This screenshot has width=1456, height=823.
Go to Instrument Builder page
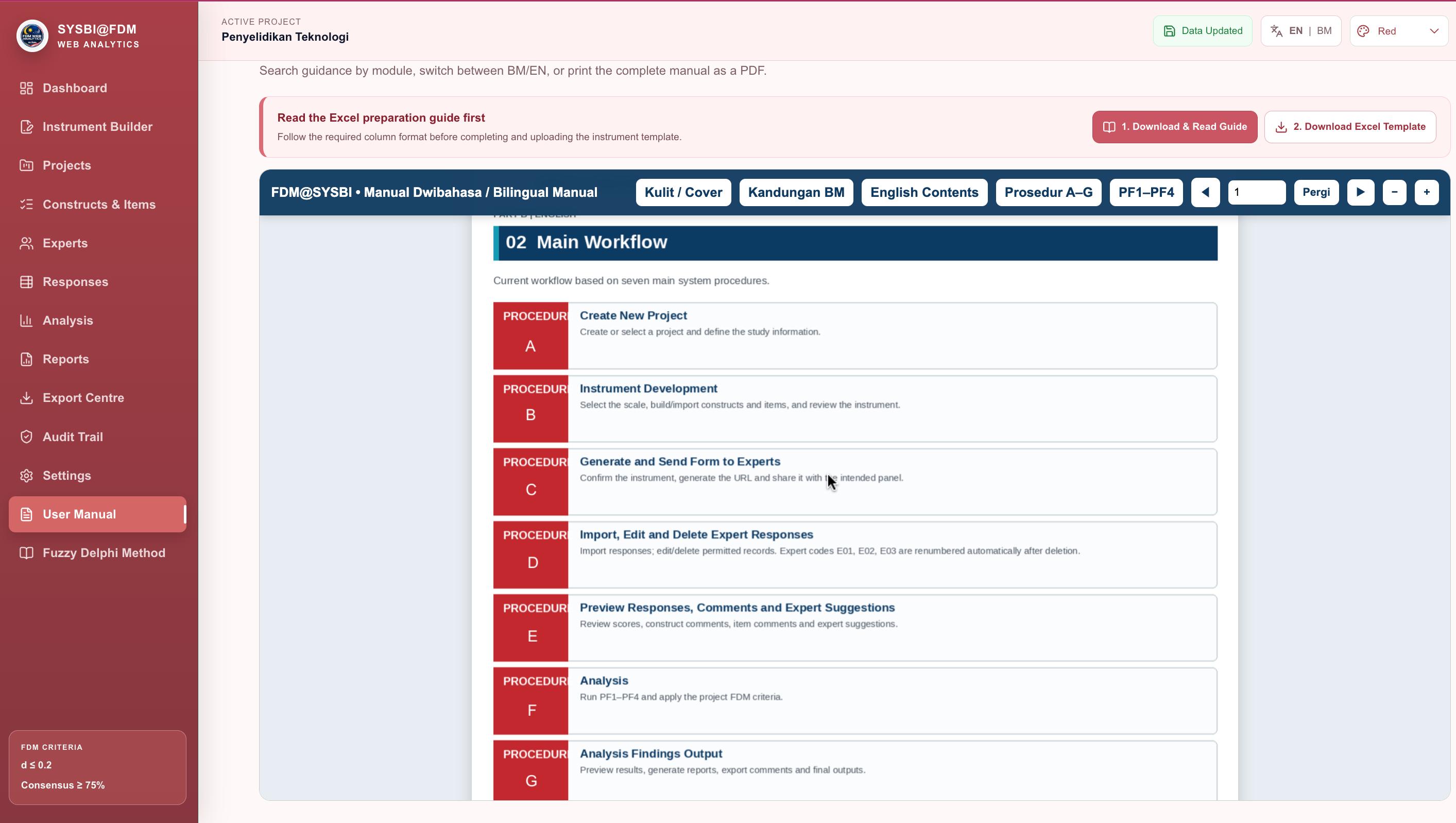(97, 127)
